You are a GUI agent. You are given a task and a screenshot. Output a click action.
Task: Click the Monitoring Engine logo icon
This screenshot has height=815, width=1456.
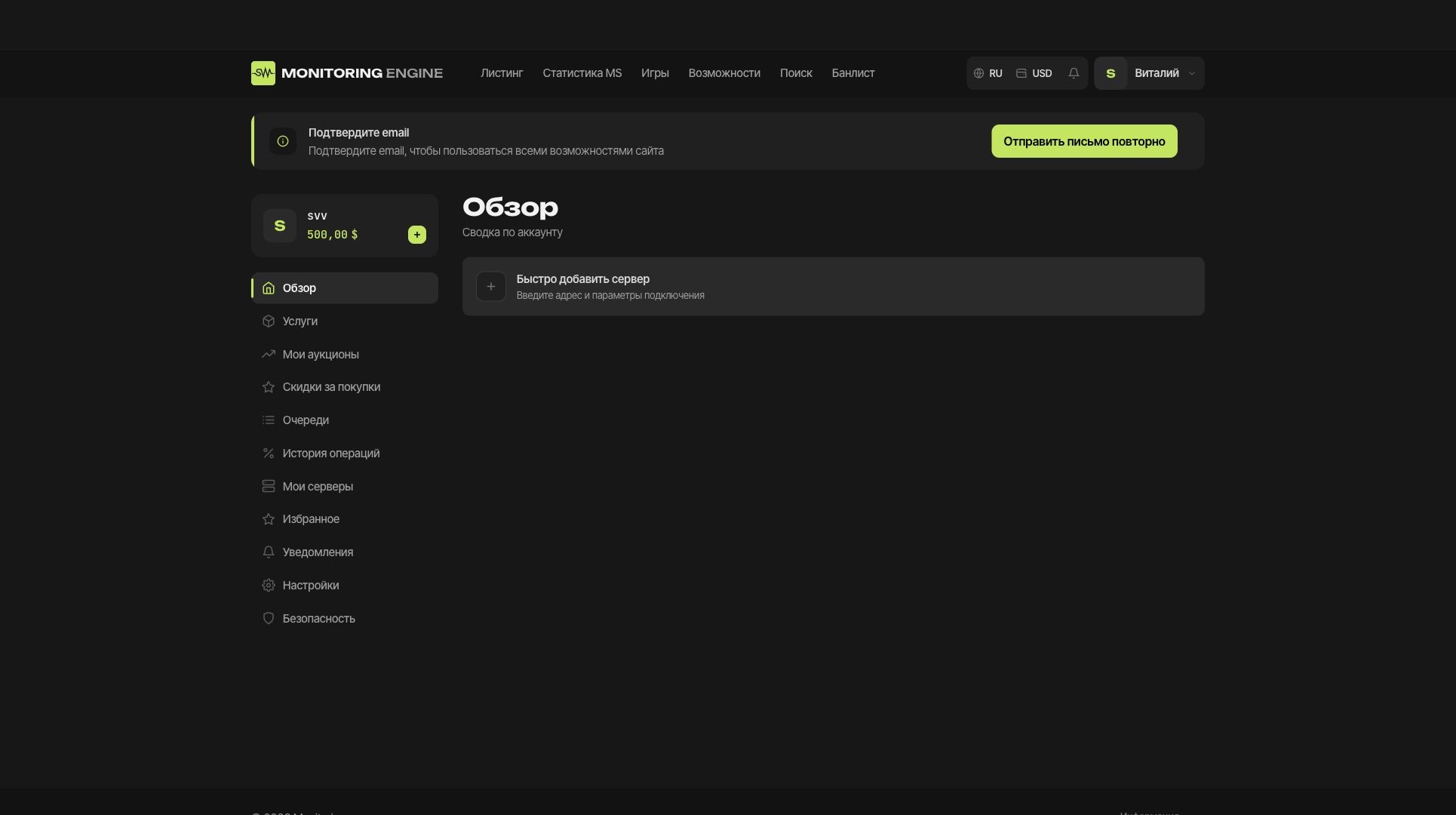263,73
